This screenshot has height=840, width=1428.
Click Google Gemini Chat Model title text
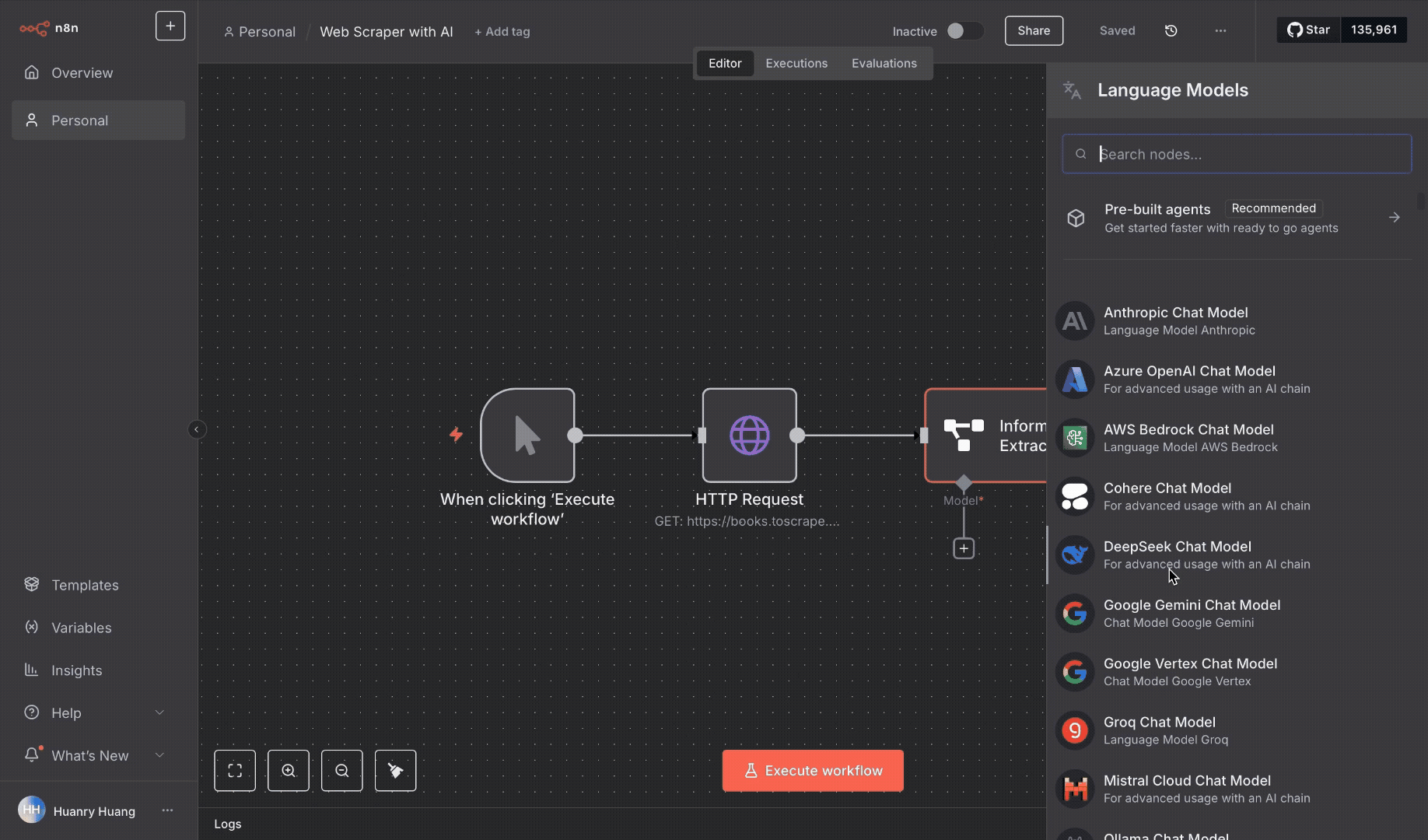click(x=1192, y=604)
